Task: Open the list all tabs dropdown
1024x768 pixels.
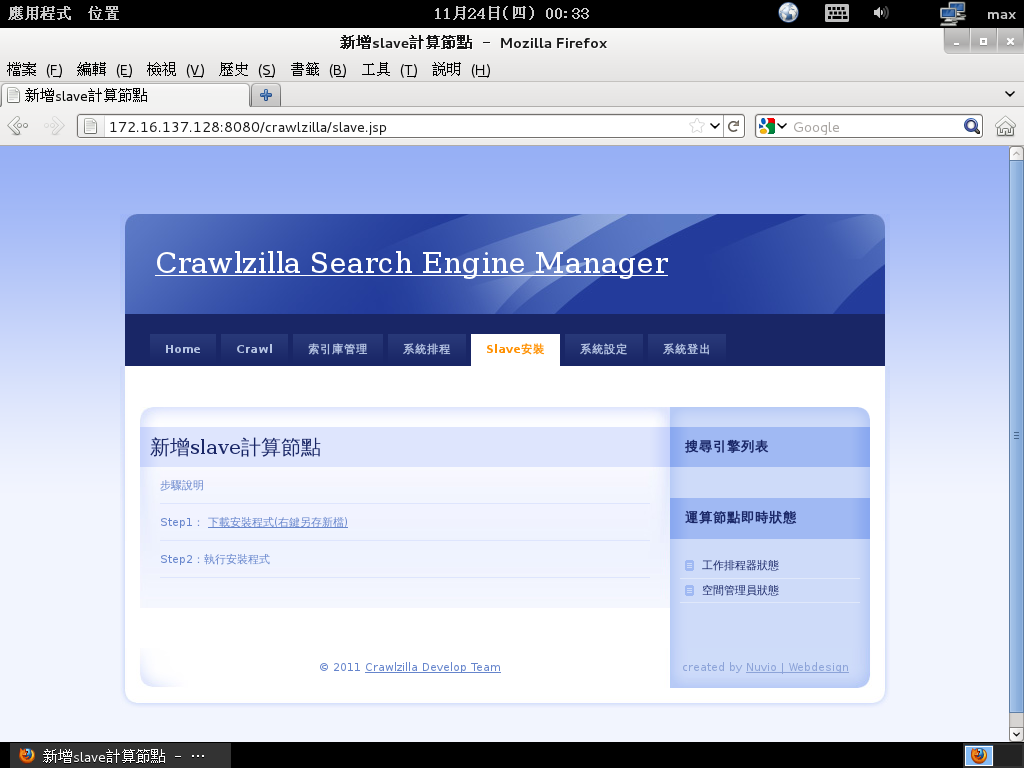Action: [1009, 94]
